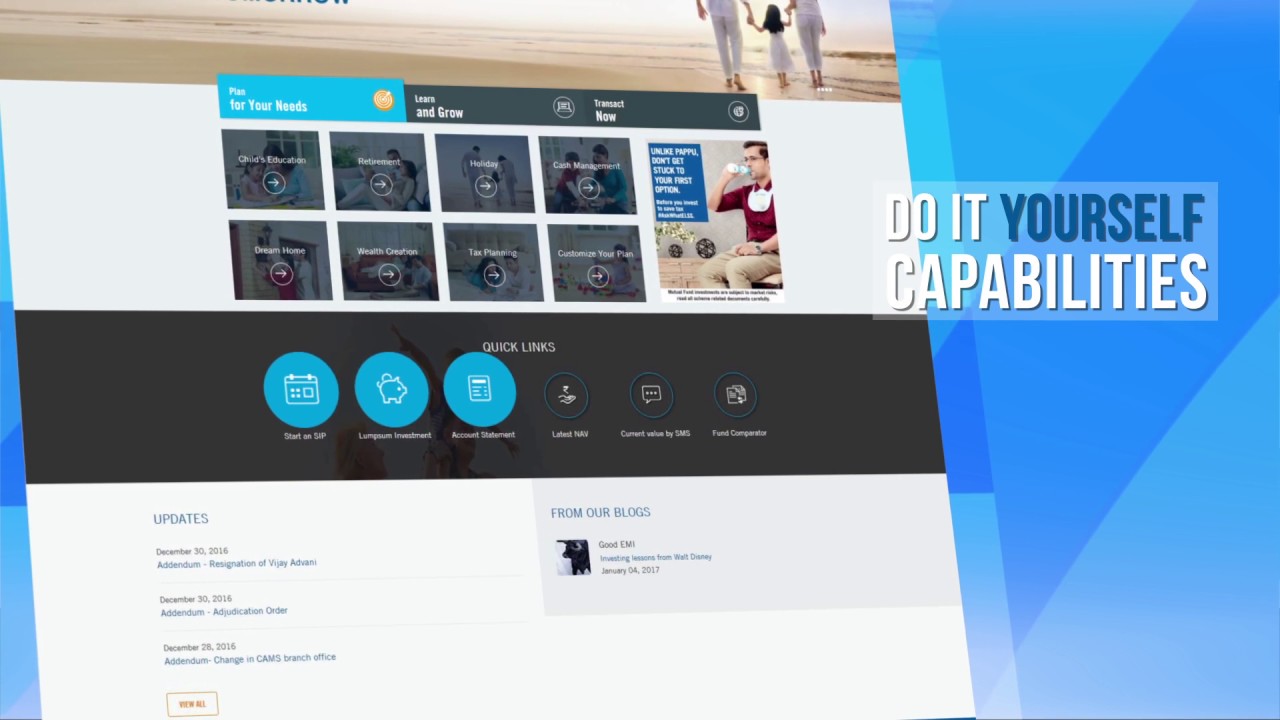Image resolution: width=1280 pixels, height=720 pixels.
Task: Click the January 04, 2017 blog date
Action: click(x=630, y=570)
